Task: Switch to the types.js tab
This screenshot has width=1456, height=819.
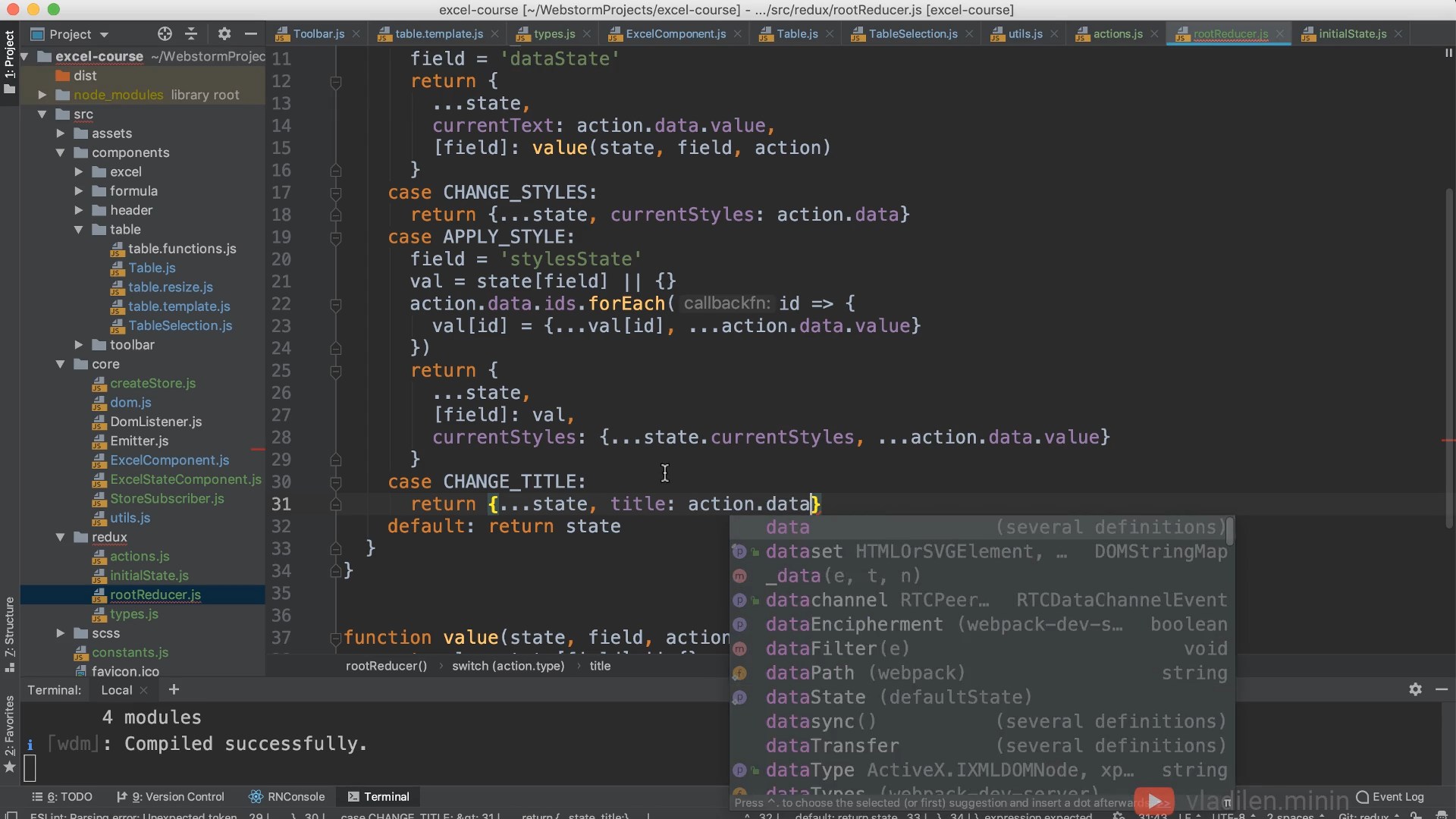Action: click(x=554, y=34)
